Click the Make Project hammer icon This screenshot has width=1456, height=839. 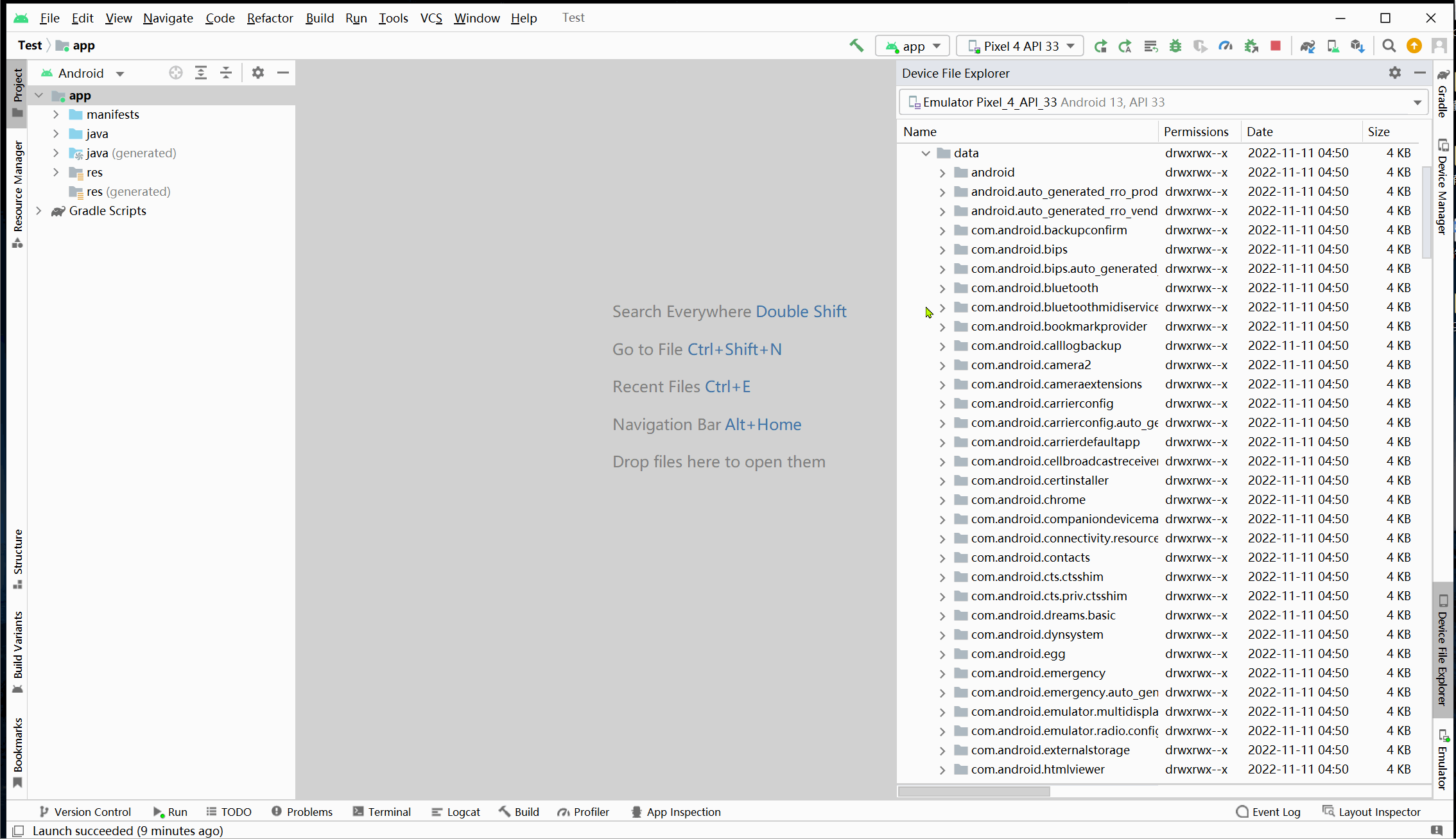(856, 46)
